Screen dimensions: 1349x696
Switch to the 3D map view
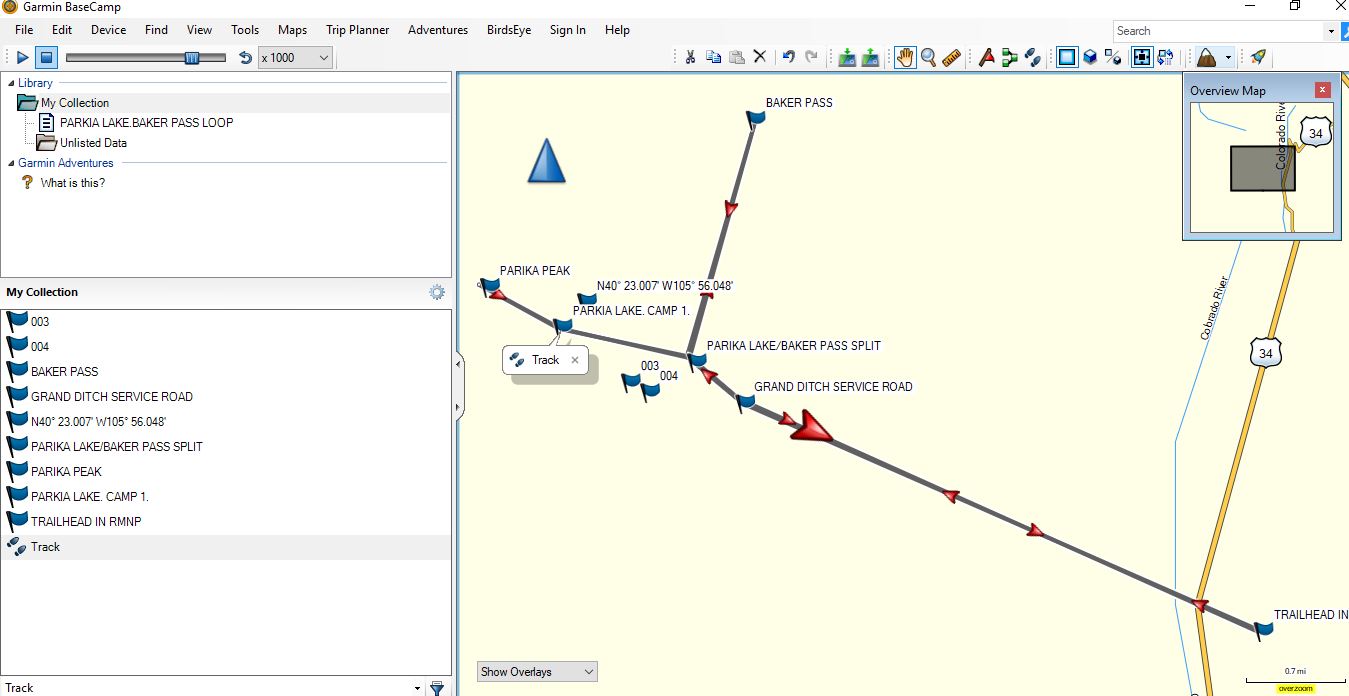1090,58
